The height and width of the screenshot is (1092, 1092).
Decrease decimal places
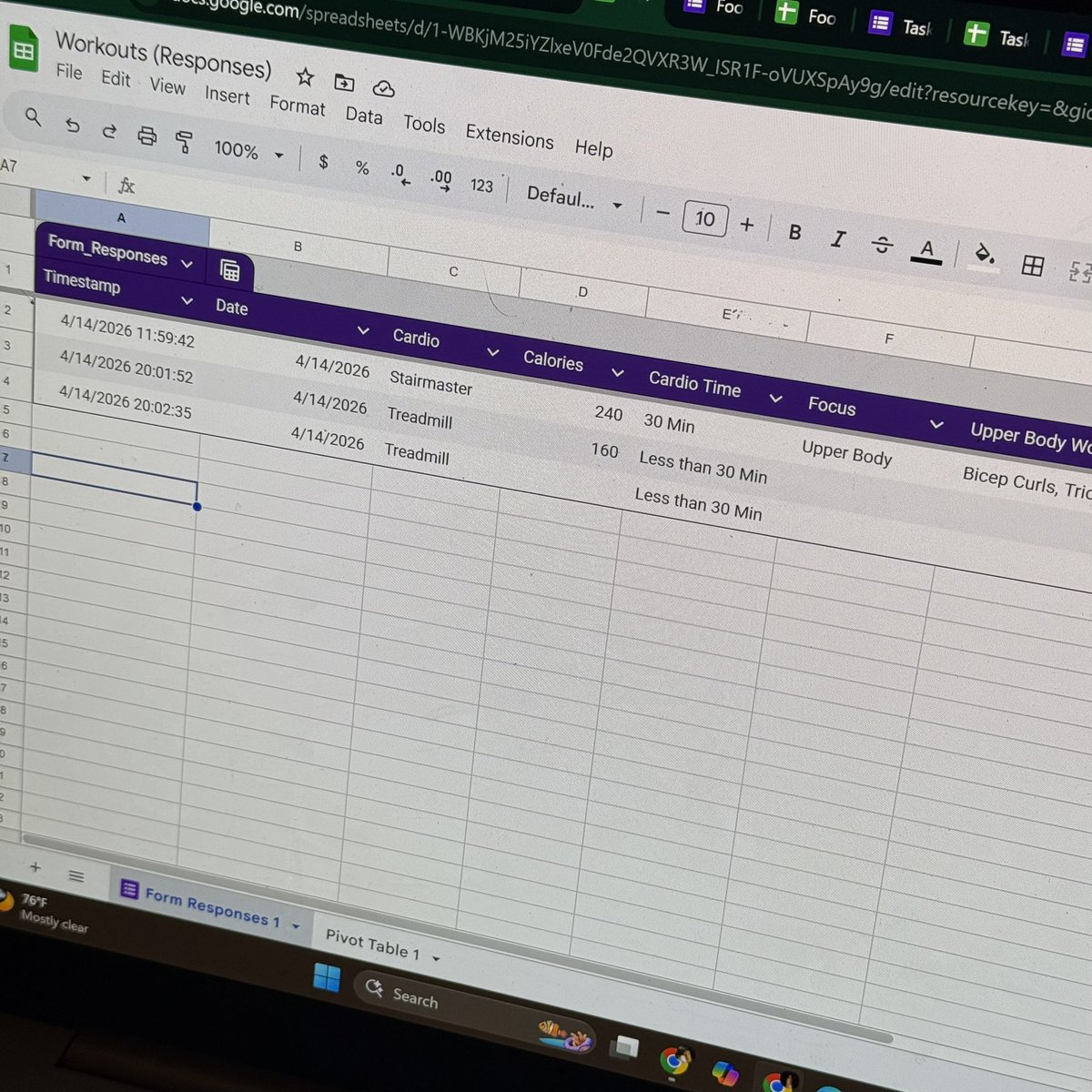[400, 174]
